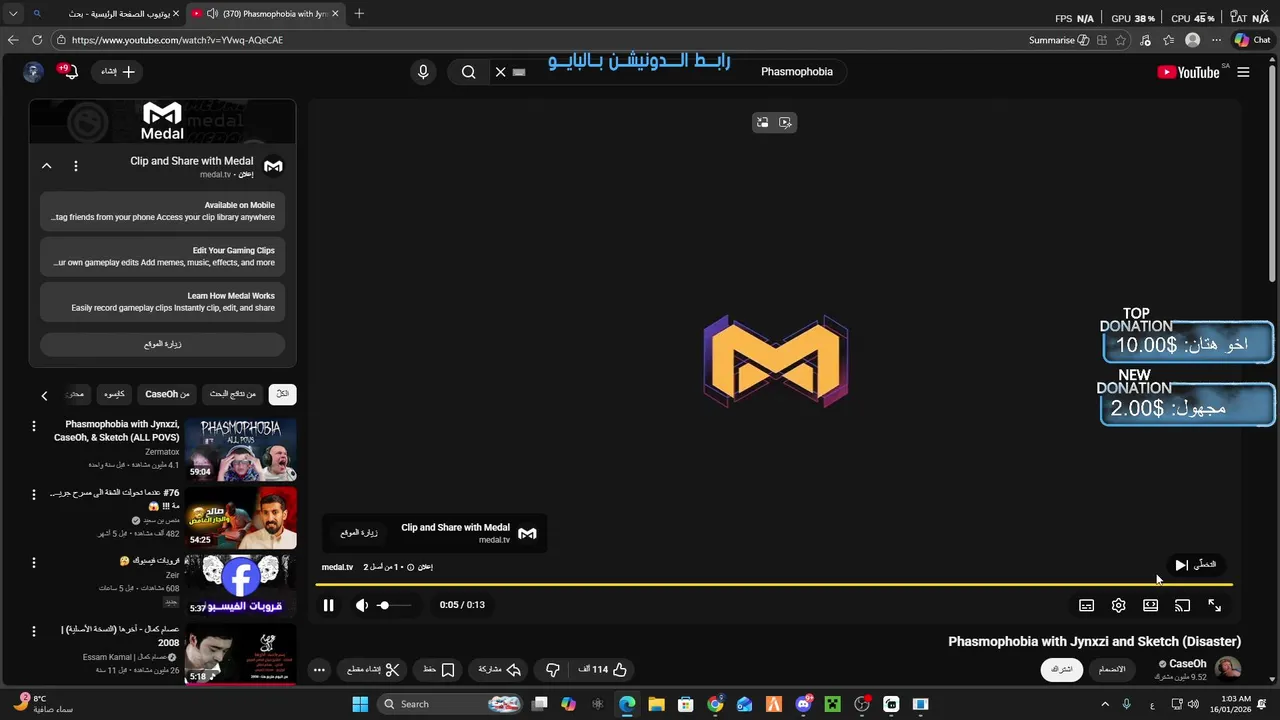The height and width of the screenshot is (720, 1280).
Task: Click the visit site button on the ad card
Action: click(359, 533)
